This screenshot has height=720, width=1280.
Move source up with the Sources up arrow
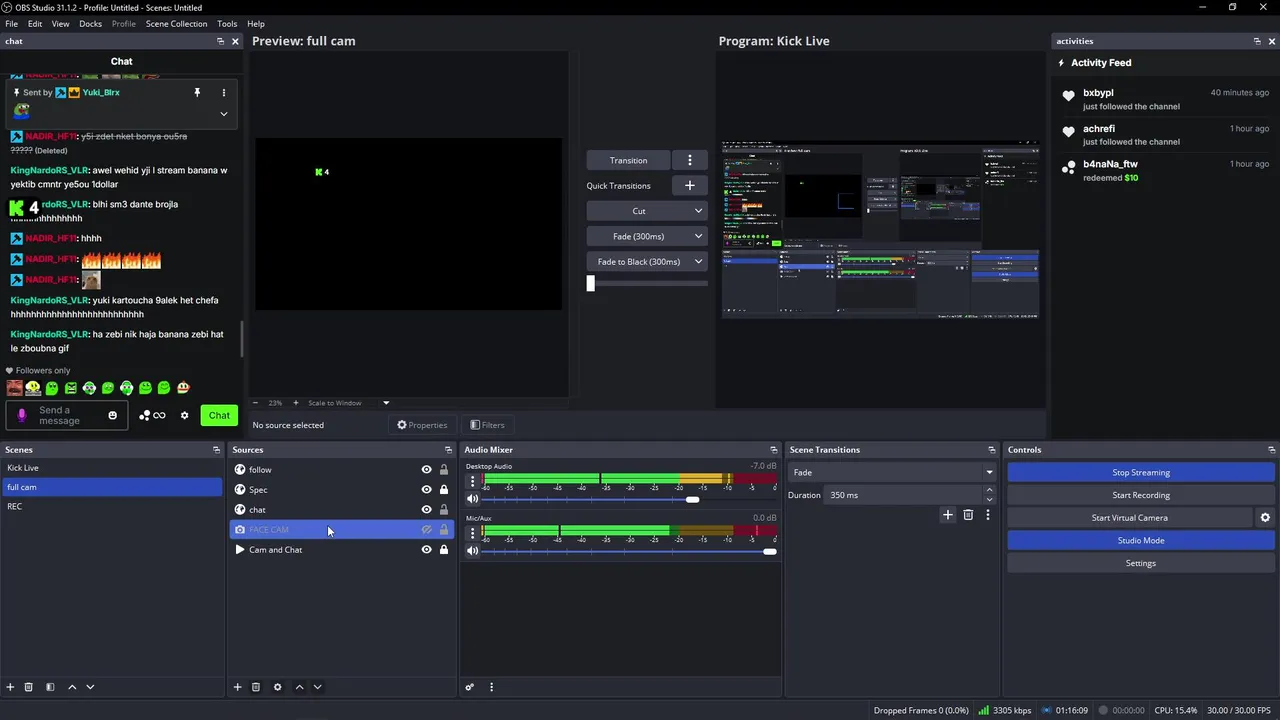tap(299, 687)
